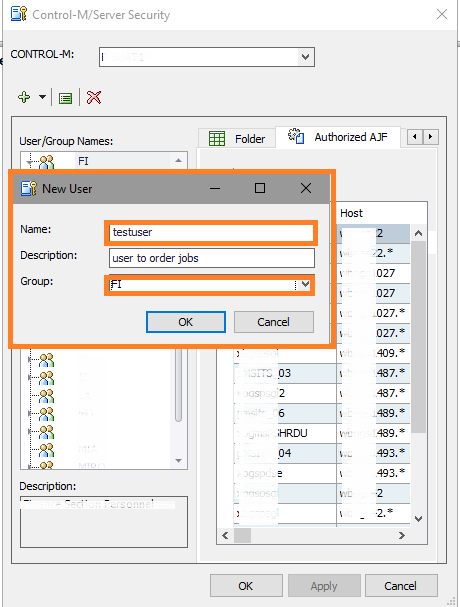This screenshot has width=460, height=607.
Task: Click the green plus Add icon
Action: pyautogui.click(x=24, y=97)
